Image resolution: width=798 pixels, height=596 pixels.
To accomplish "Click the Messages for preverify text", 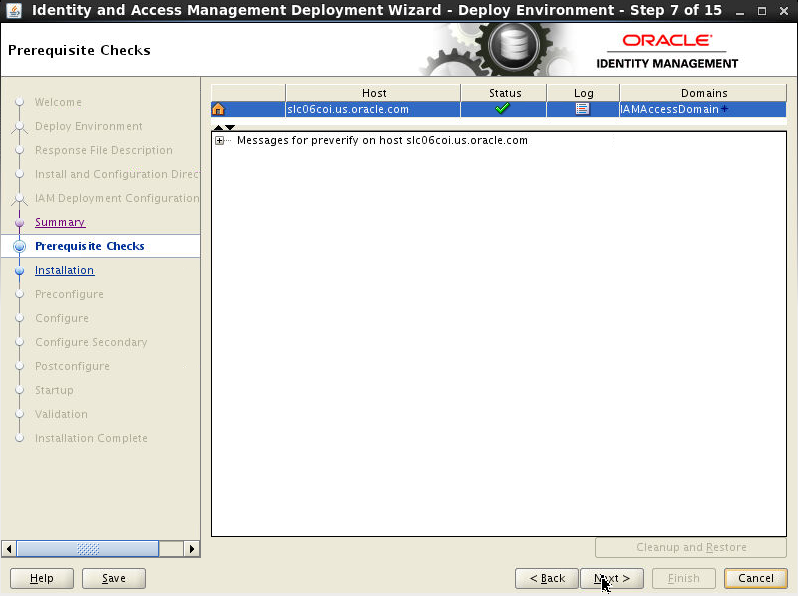I will tap(382, 140).
